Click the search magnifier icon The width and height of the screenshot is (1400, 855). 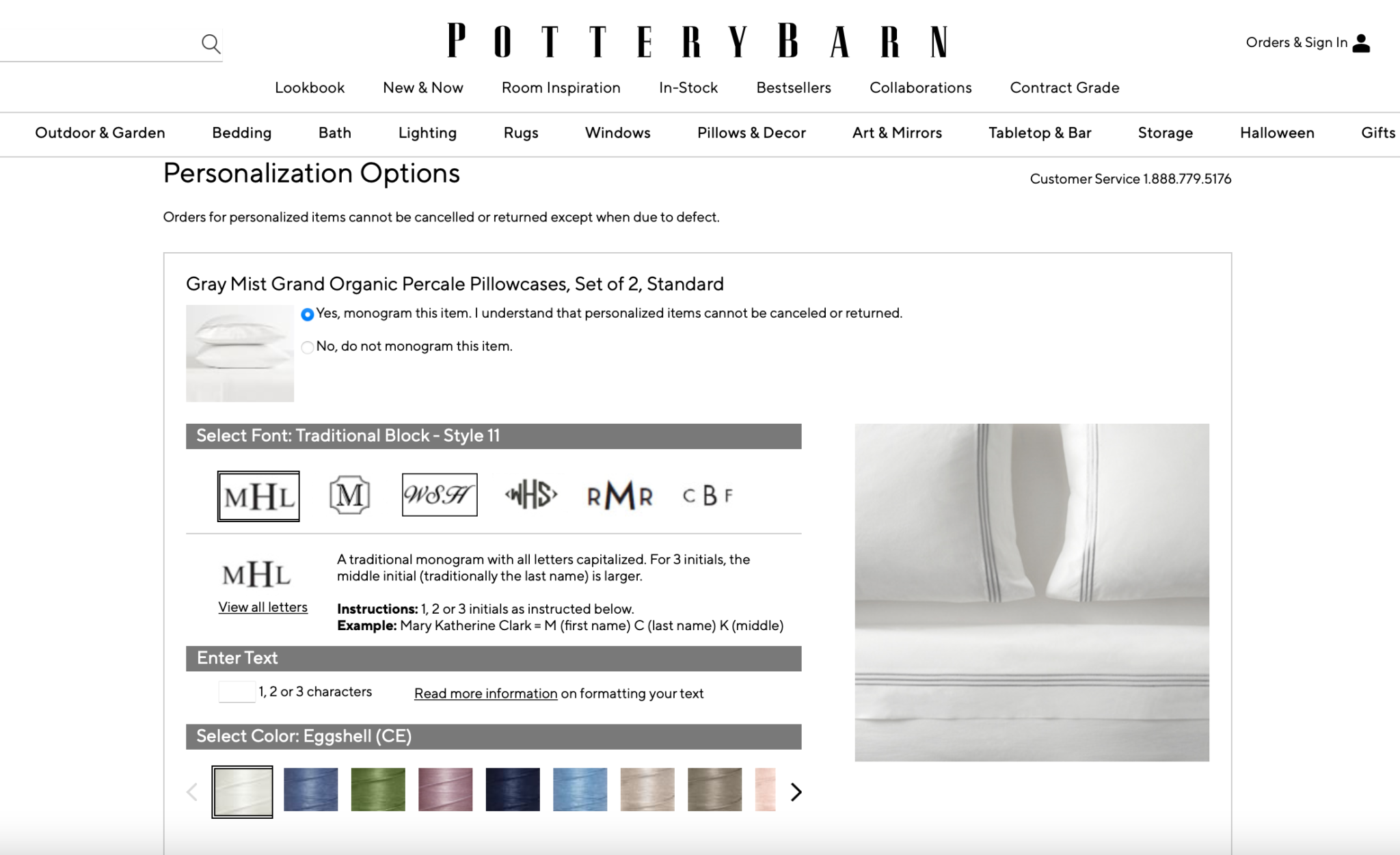point(211,44)
